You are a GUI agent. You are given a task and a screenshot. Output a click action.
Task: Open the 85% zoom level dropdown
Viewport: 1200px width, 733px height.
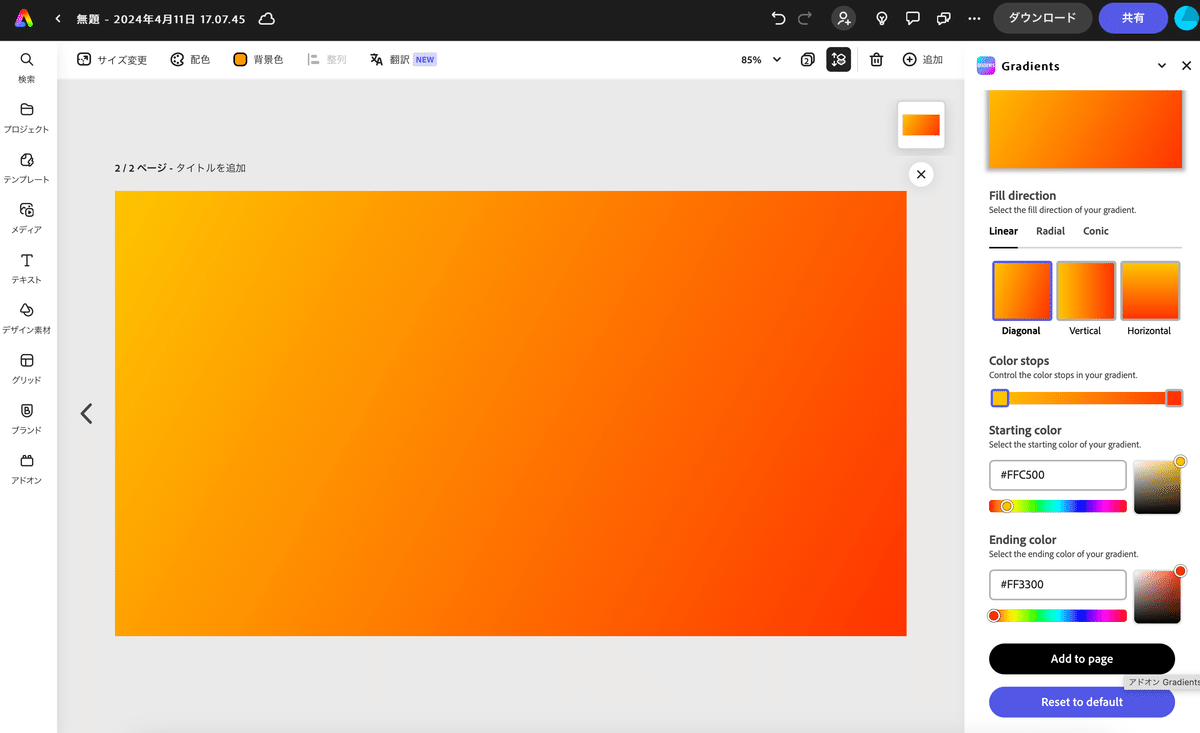[760, 59]
